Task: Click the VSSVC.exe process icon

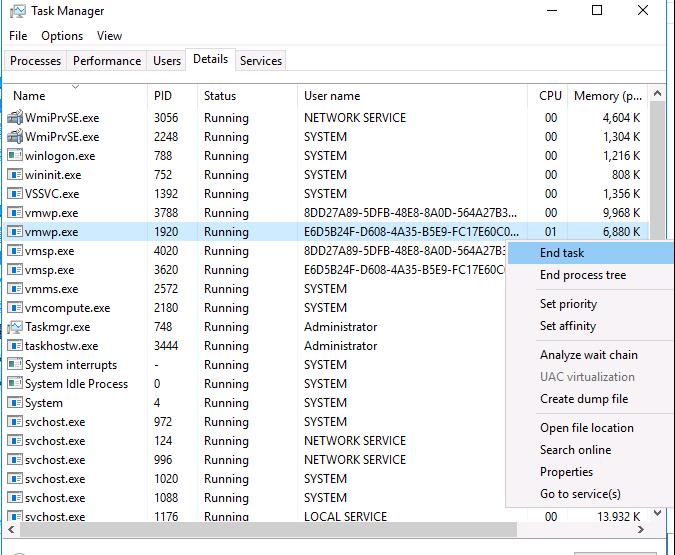Action: (x=15, y=194)
